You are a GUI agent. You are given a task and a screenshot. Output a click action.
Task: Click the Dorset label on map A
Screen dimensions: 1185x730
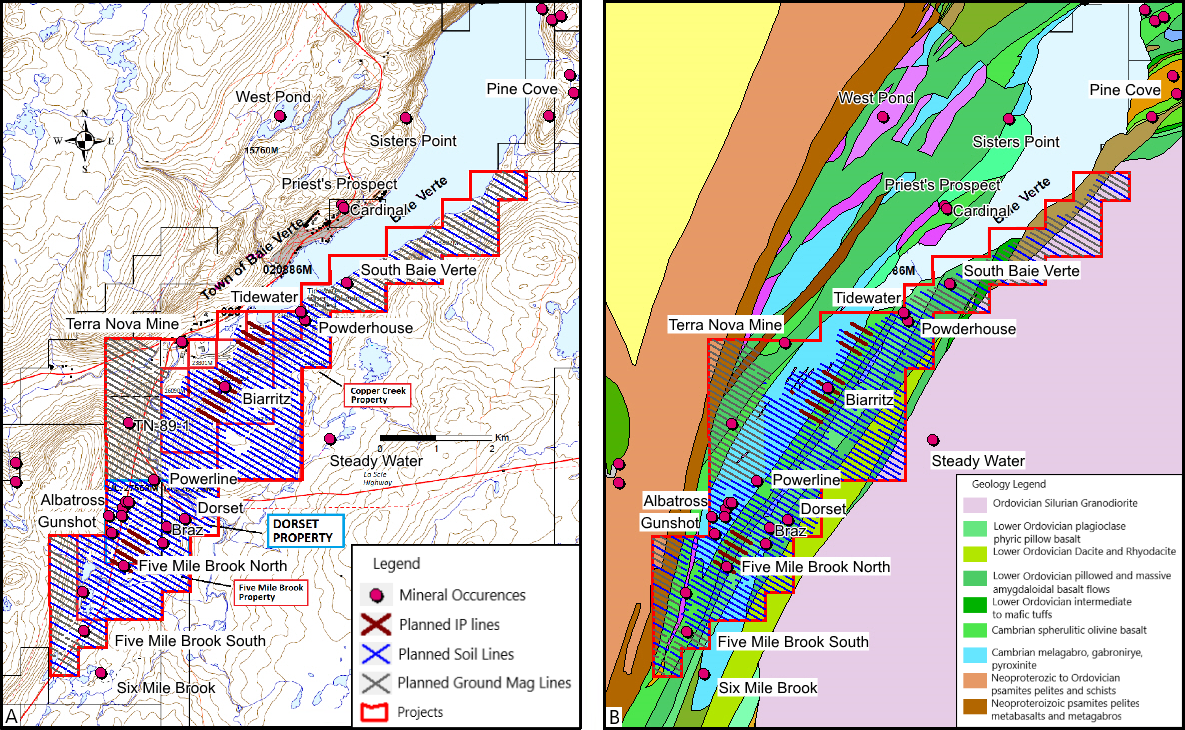pos(220,508)
